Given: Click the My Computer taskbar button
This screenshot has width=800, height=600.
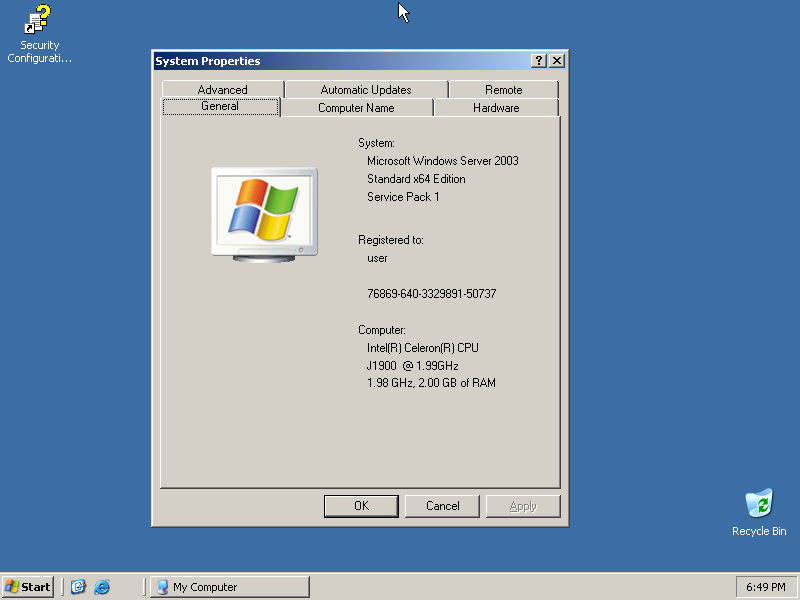Looking at the screenshot, I should coord(230,587).
